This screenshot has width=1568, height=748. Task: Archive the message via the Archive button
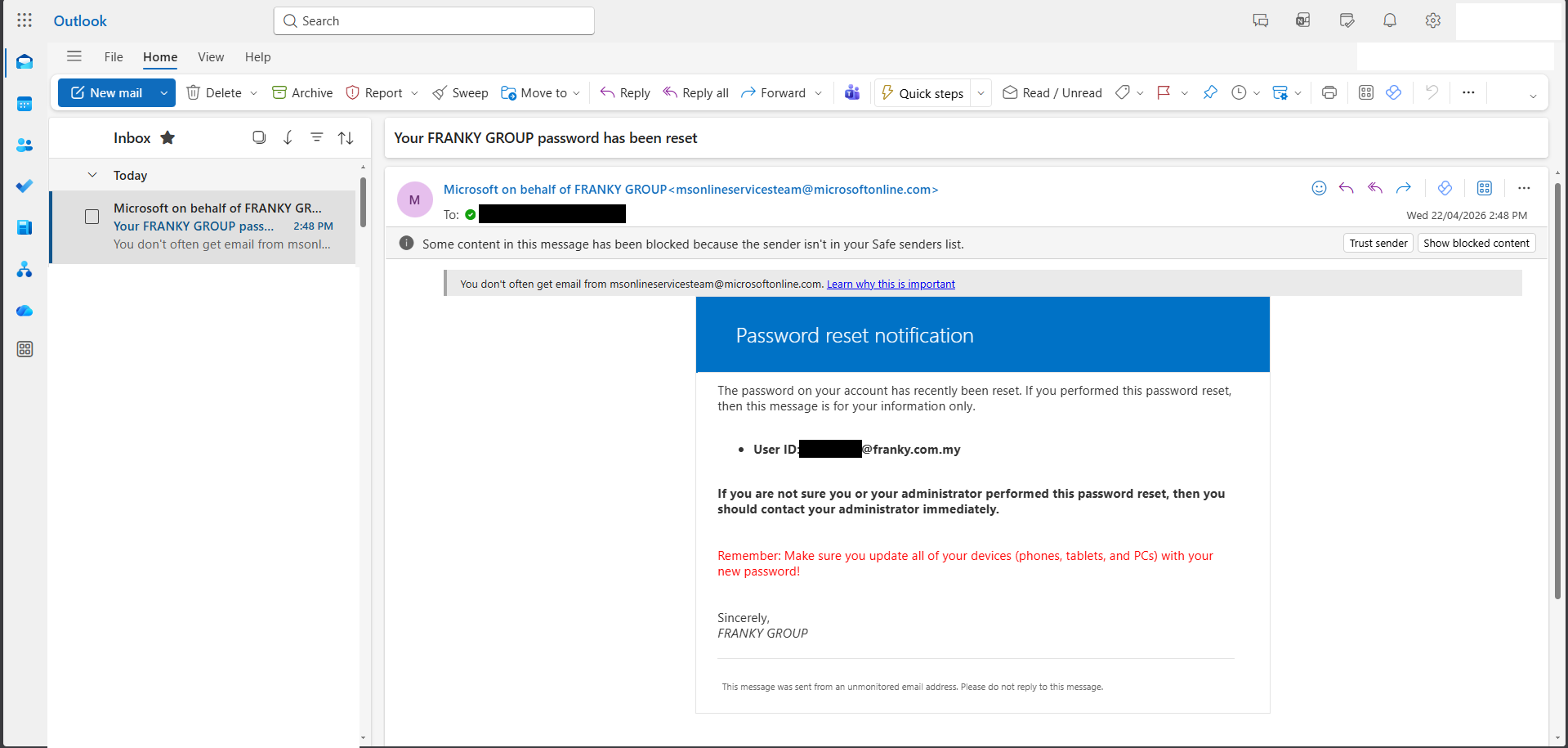(x=302, y=93)
